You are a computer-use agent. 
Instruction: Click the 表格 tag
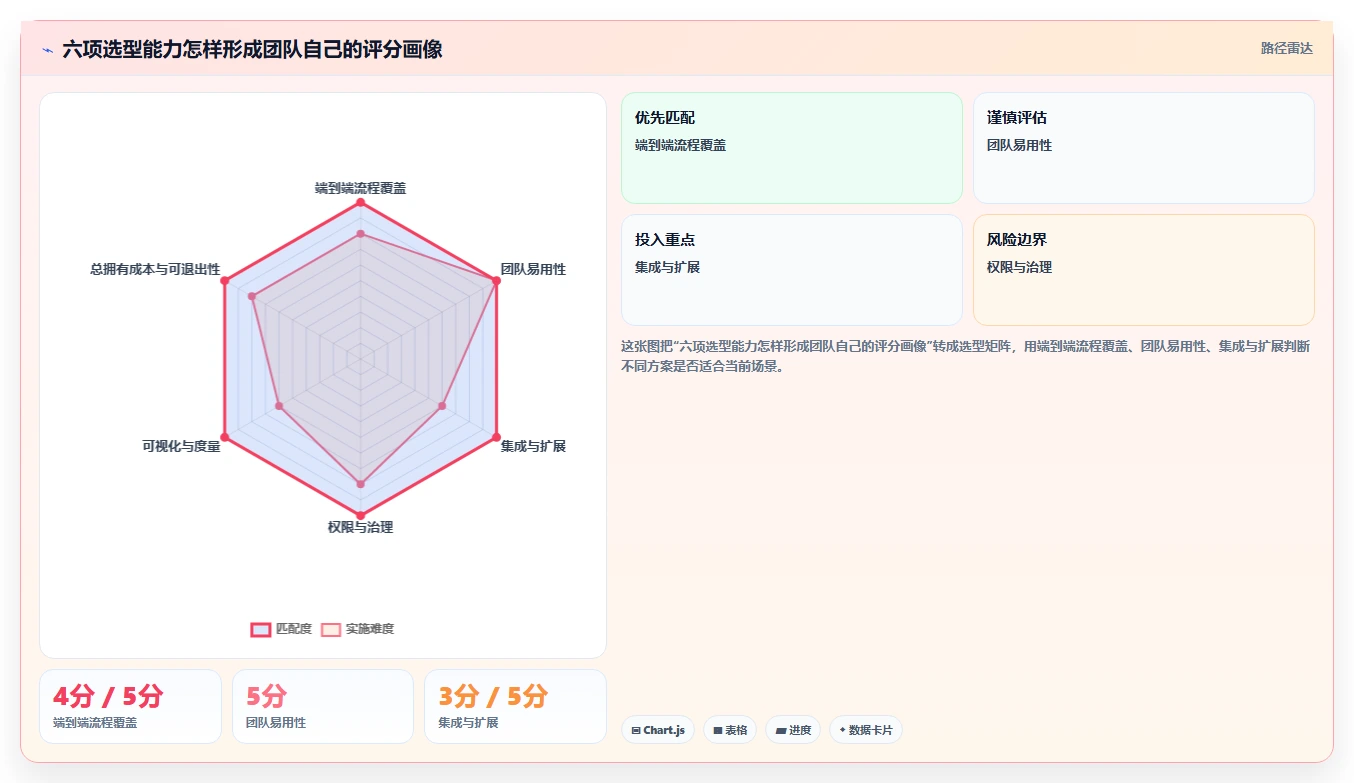point(730,730)
